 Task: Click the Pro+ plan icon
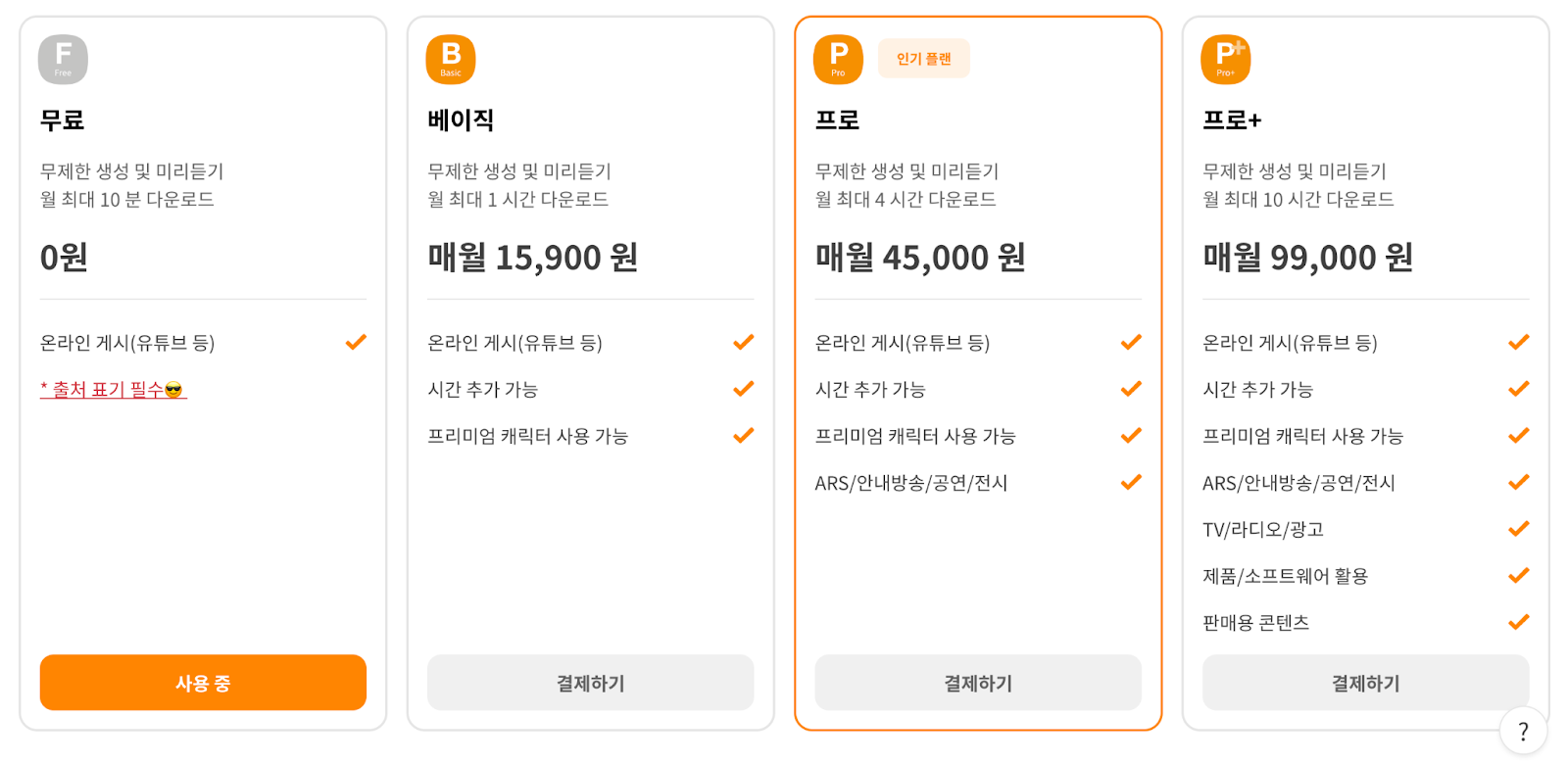[x=1226, y=59]
